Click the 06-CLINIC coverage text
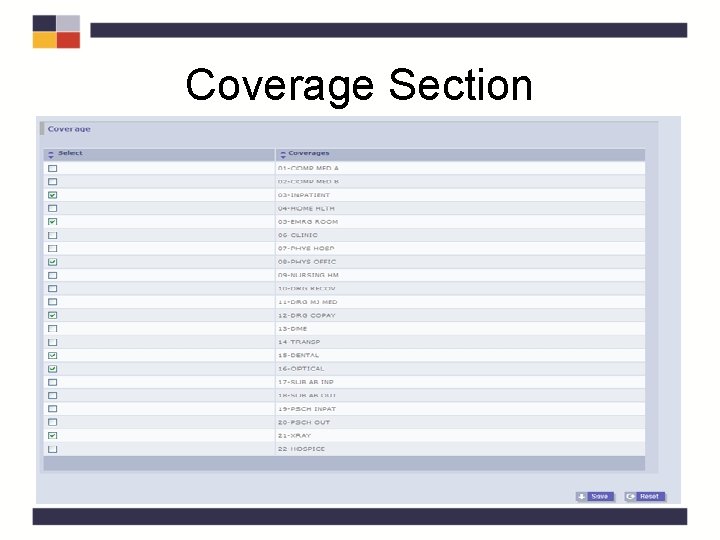 tap(298, 235)
